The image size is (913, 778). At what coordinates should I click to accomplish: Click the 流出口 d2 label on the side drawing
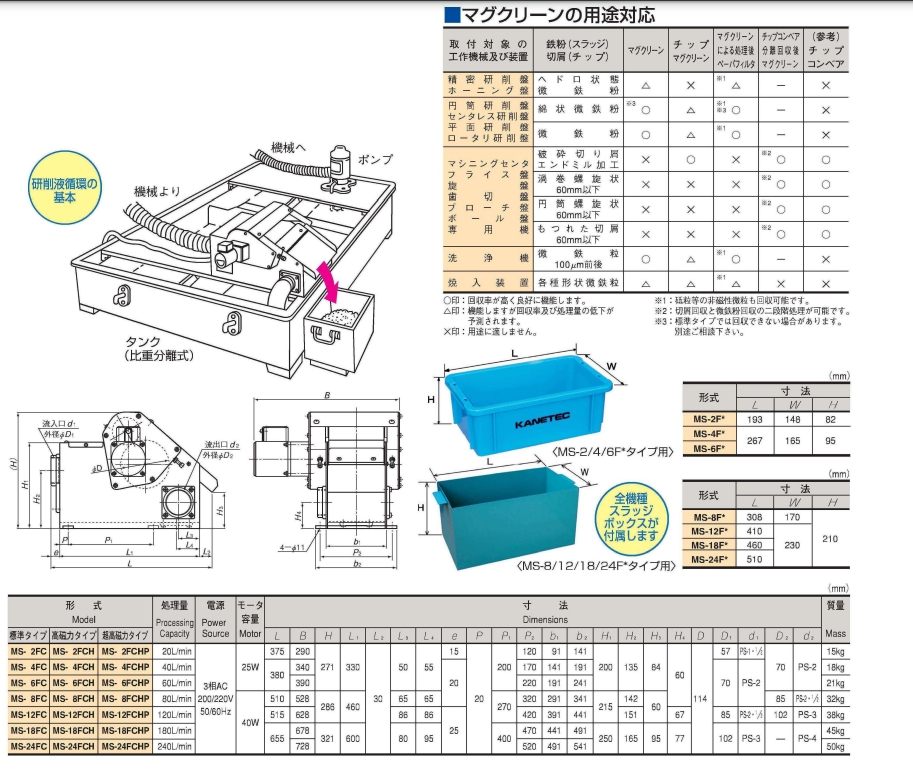pos(222,444)
